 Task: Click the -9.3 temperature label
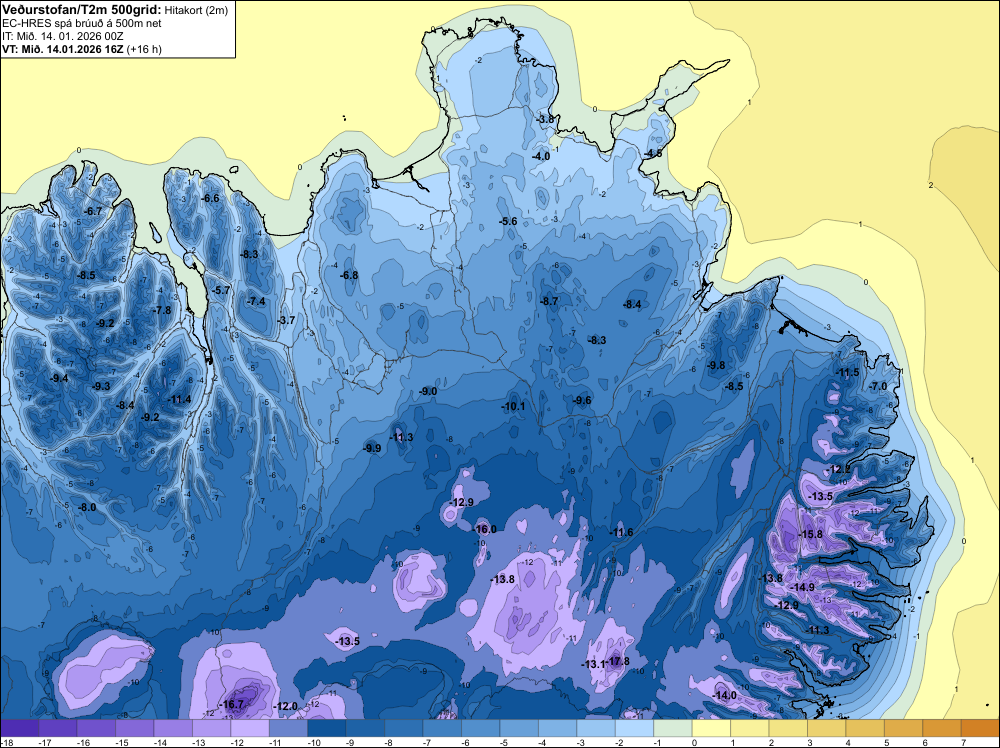click(x=101, y=386)
